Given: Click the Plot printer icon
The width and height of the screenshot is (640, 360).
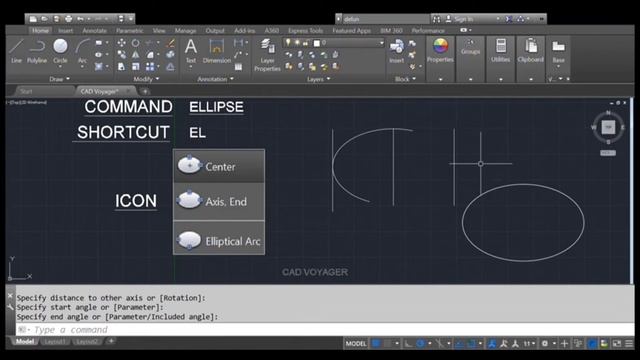Looking at the screenshot, I should point(69,19).
